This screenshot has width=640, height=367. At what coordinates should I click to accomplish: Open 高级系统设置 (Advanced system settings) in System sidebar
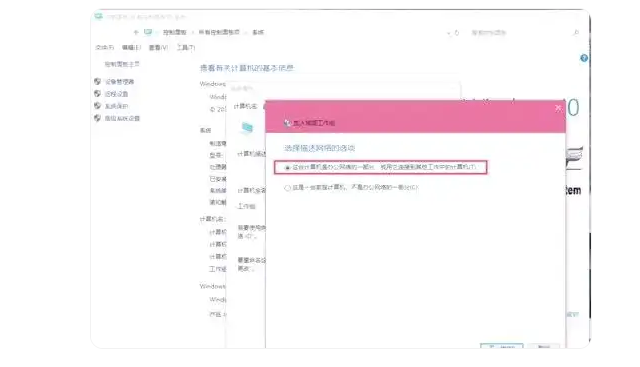122,118
